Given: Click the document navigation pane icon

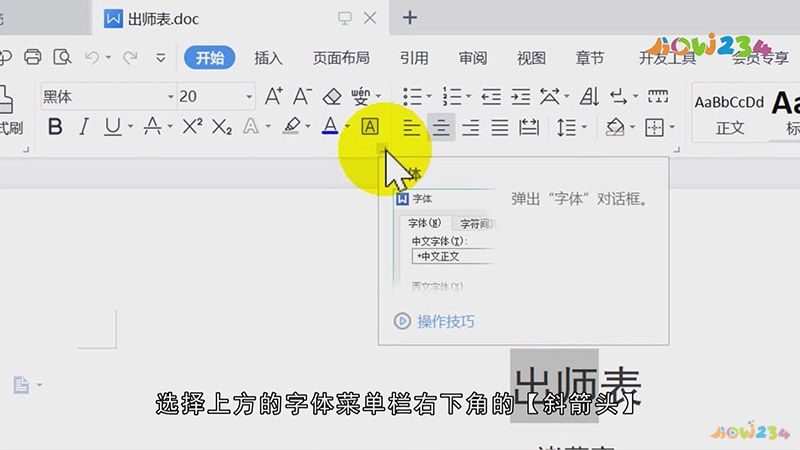Looking at the screenshot, I should [x=21, y=385].
